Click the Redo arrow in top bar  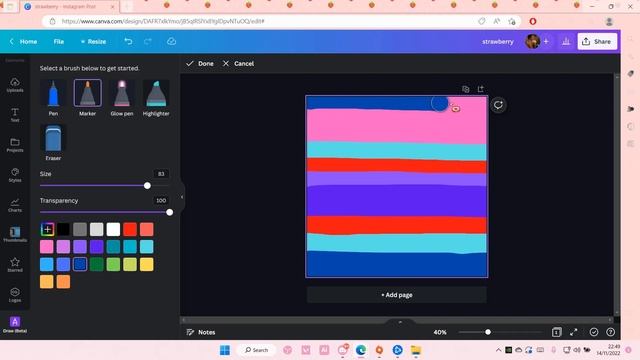[147, 41]
